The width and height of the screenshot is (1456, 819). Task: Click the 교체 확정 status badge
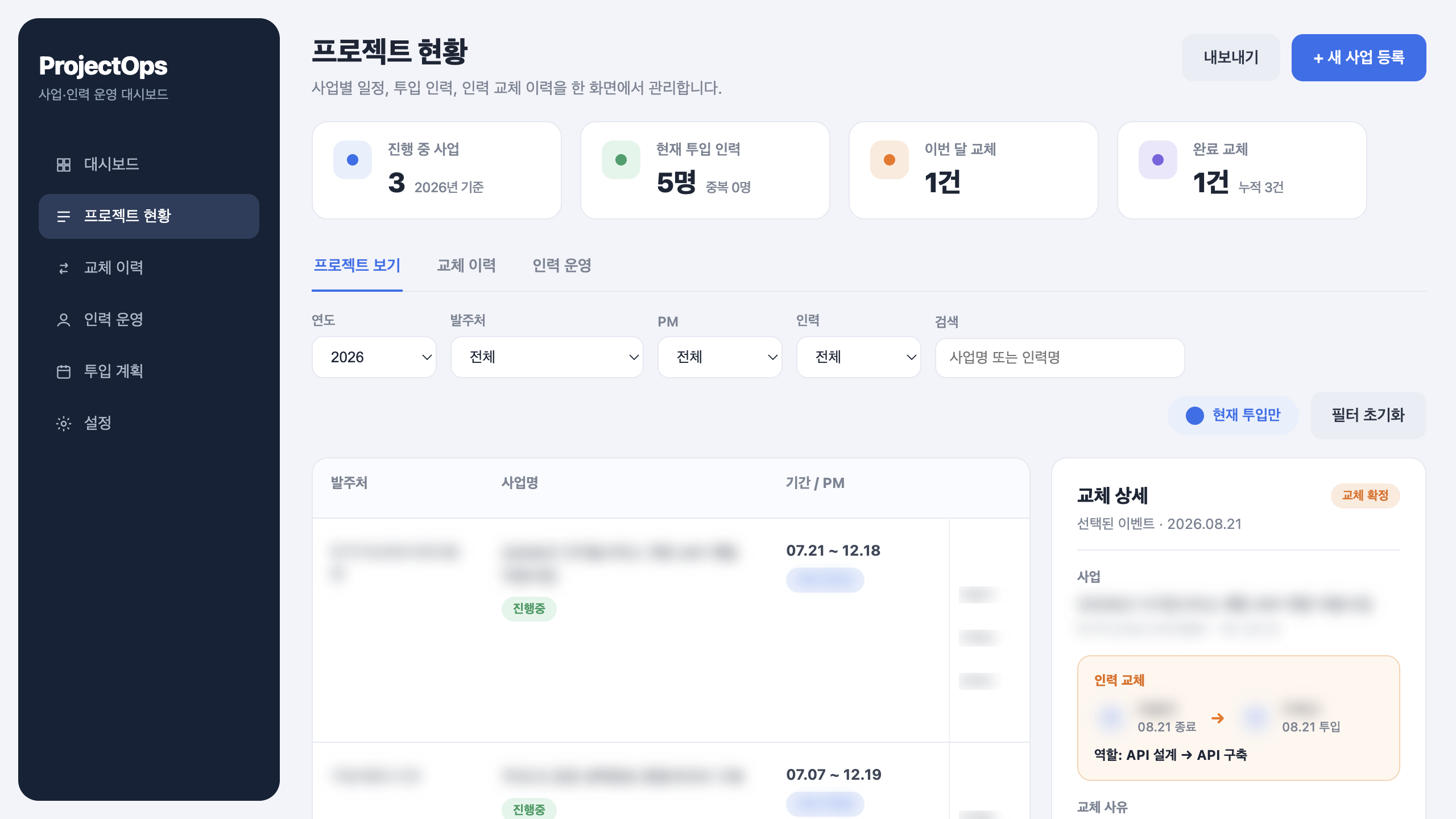1366,495
